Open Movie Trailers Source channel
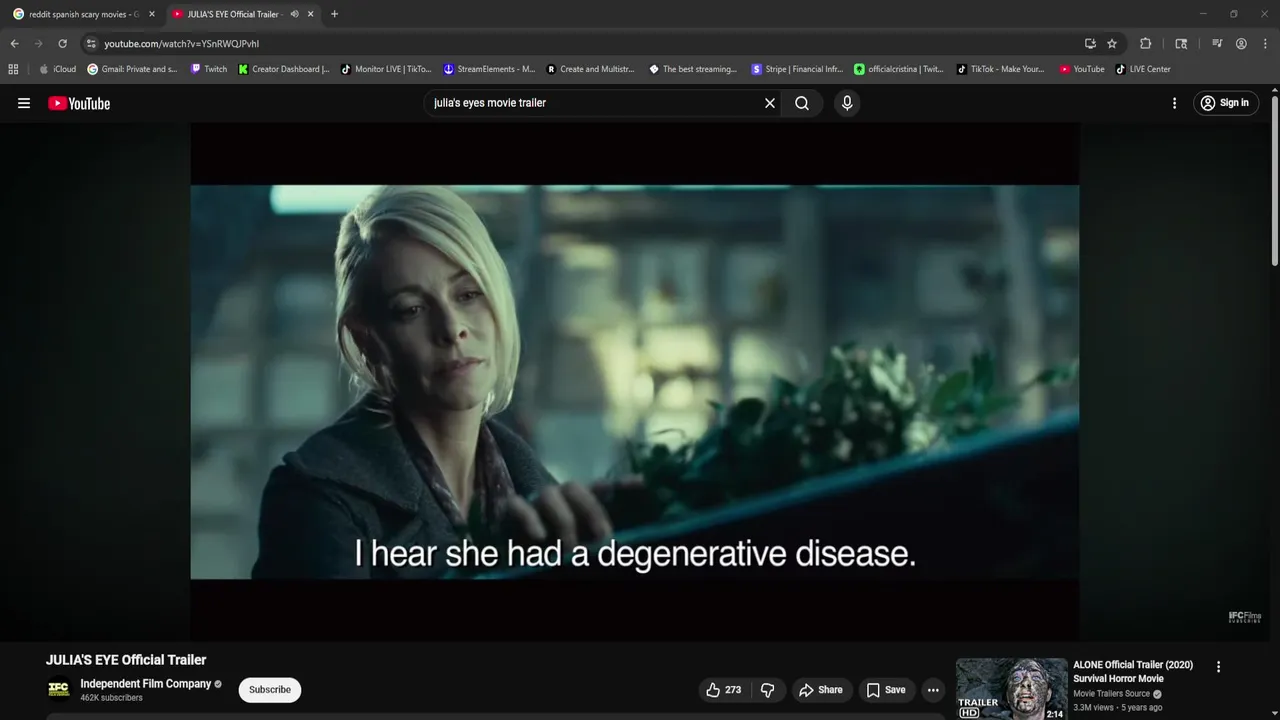 click(x=1112, y=694)
